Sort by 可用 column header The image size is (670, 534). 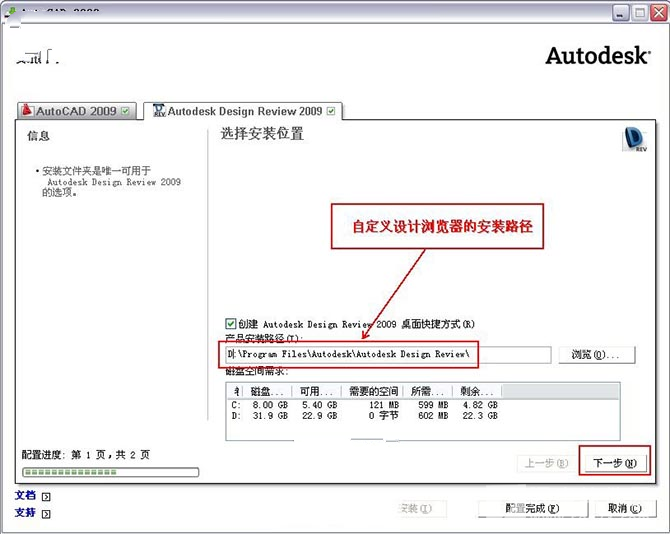(x=316, y=391)
